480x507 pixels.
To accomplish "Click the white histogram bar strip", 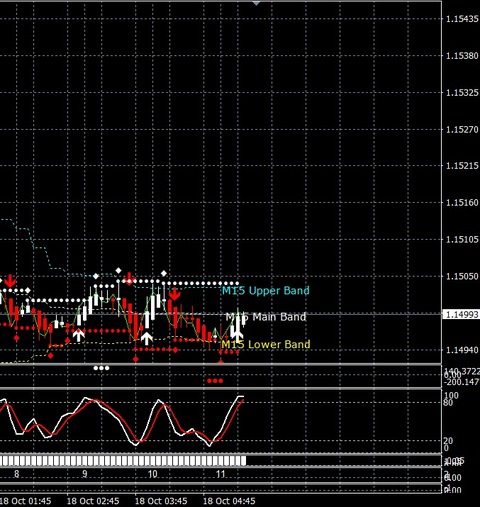I will tap(123, 461).
